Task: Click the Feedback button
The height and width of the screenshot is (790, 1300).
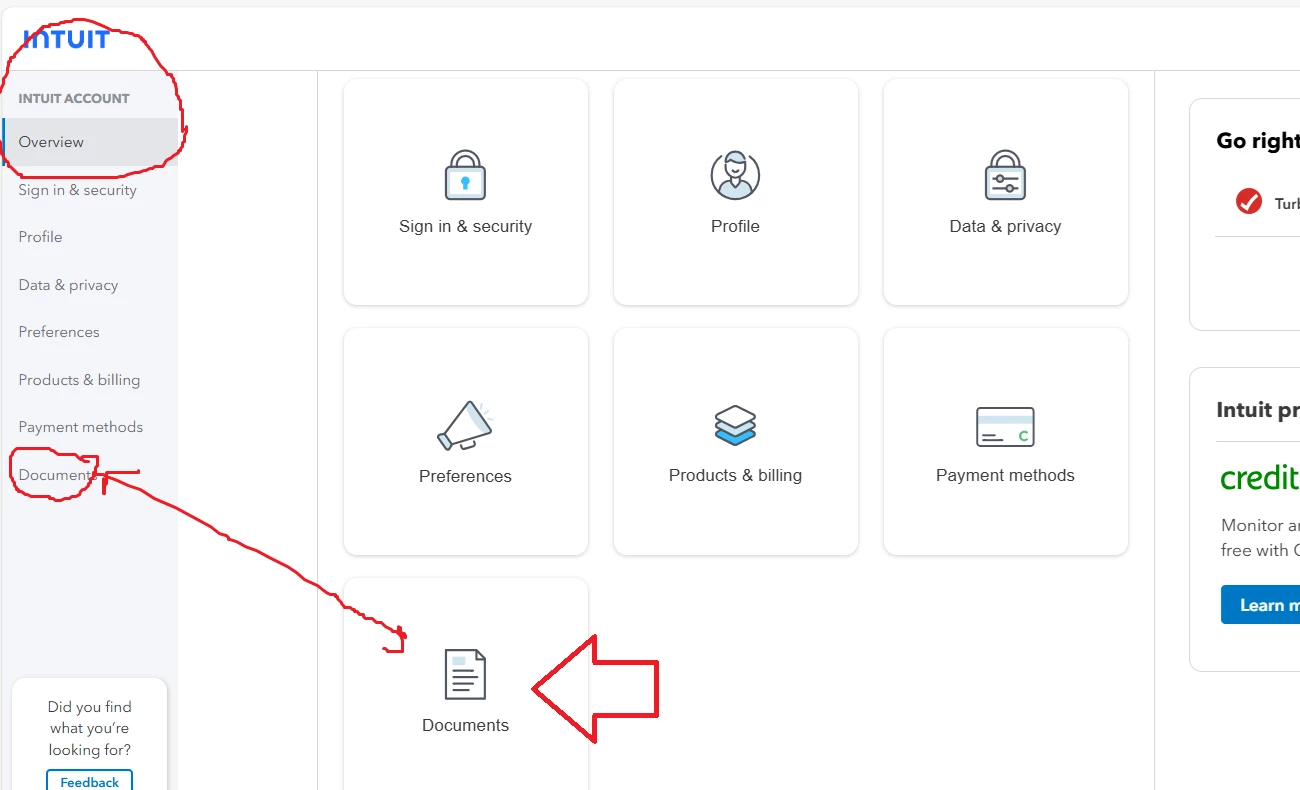Action: (x=89, y=781)
